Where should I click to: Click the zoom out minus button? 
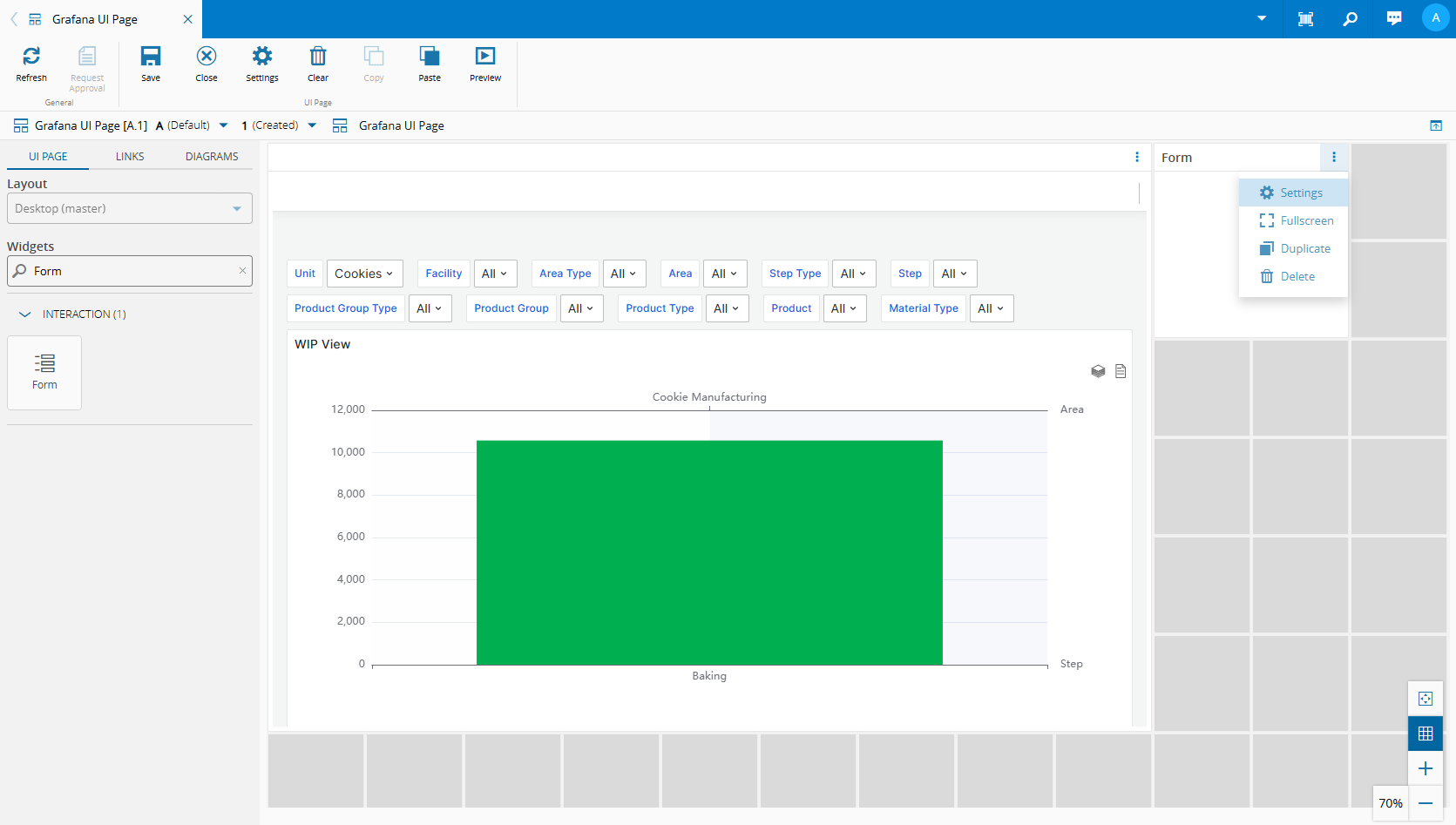pyautogui.click(x=1426, y=803)
